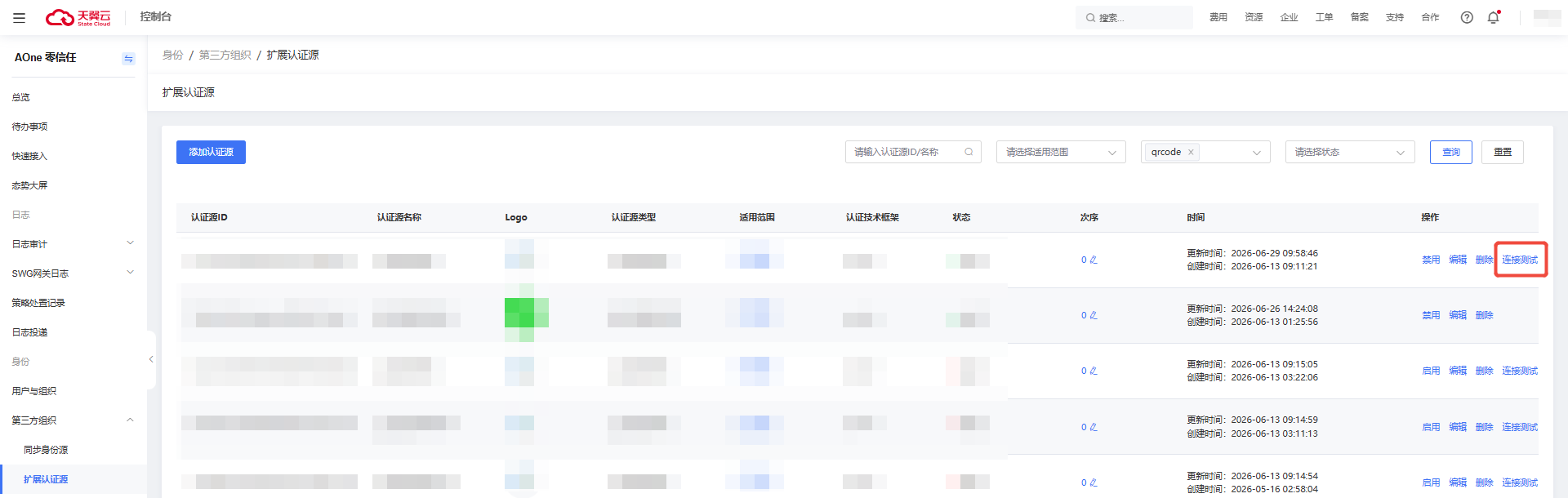The width and height of the screenshot is (1568, 498).
Task: Click the AOne product switch icon
Action: point(128,58)
